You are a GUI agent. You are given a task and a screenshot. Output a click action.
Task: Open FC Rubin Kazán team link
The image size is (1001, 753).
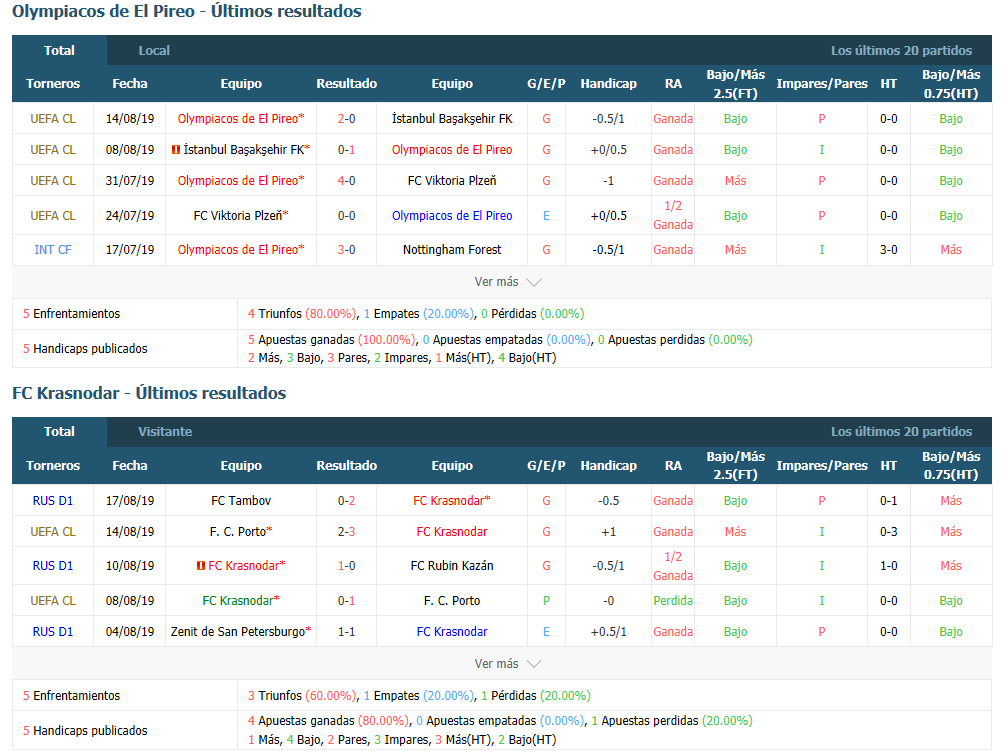click(x=452, y=565)
